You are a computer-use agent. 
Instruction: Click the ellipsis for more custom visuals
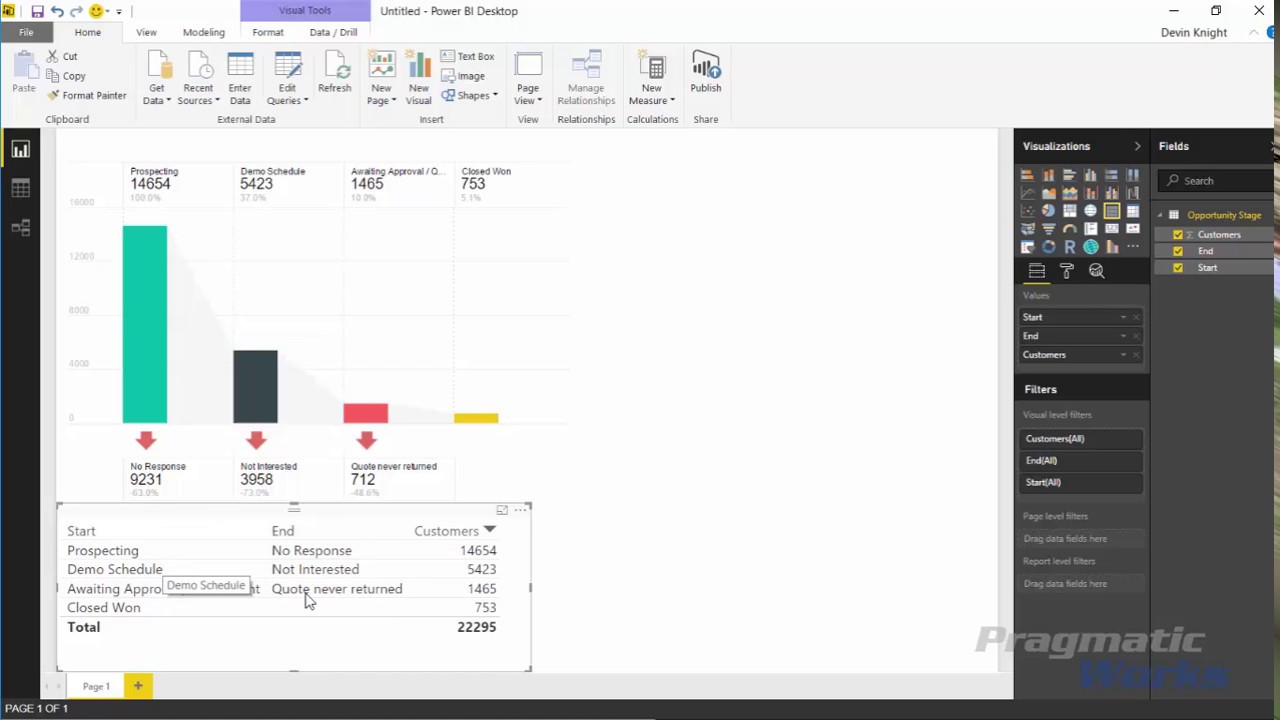tap(1133, 247)
